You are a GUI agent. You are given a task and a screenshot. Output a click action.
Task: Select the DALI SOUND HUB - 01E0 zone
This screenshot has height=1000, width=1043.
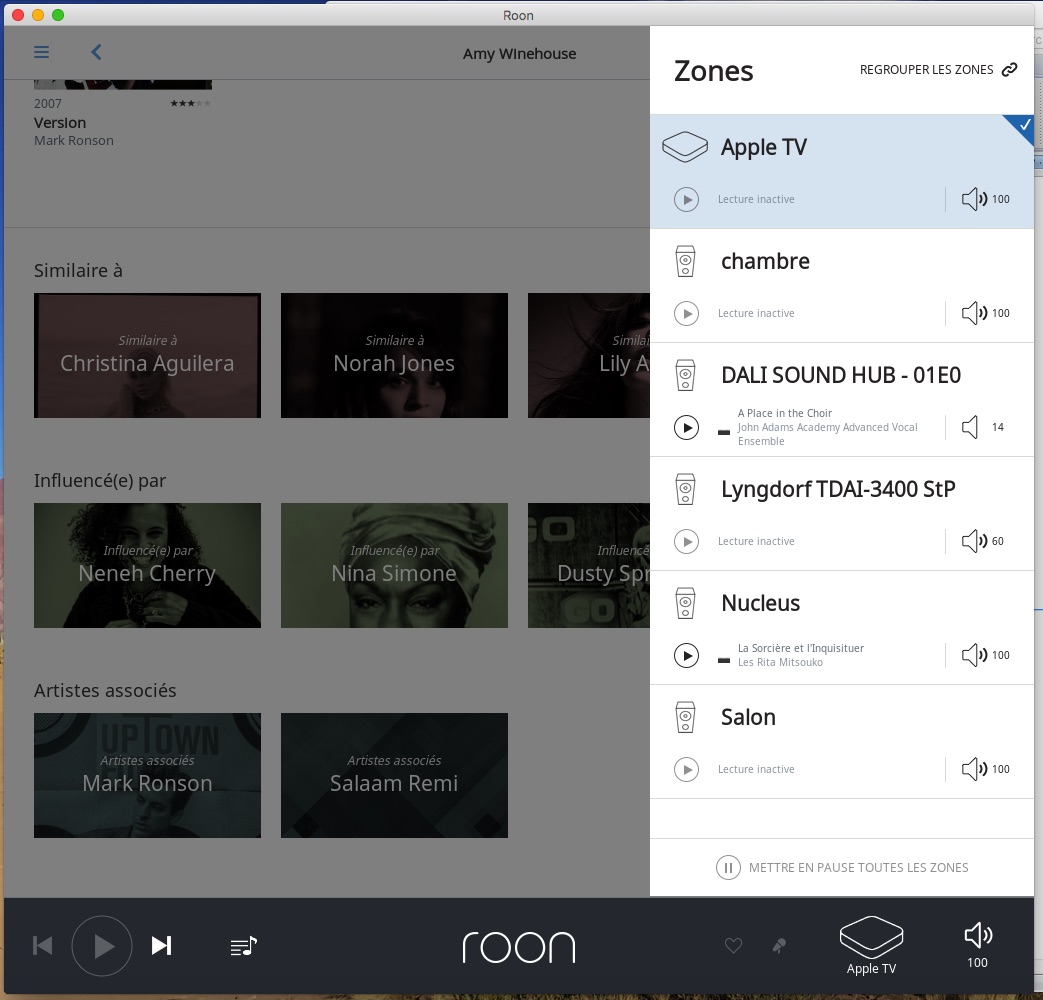(841, 400)
